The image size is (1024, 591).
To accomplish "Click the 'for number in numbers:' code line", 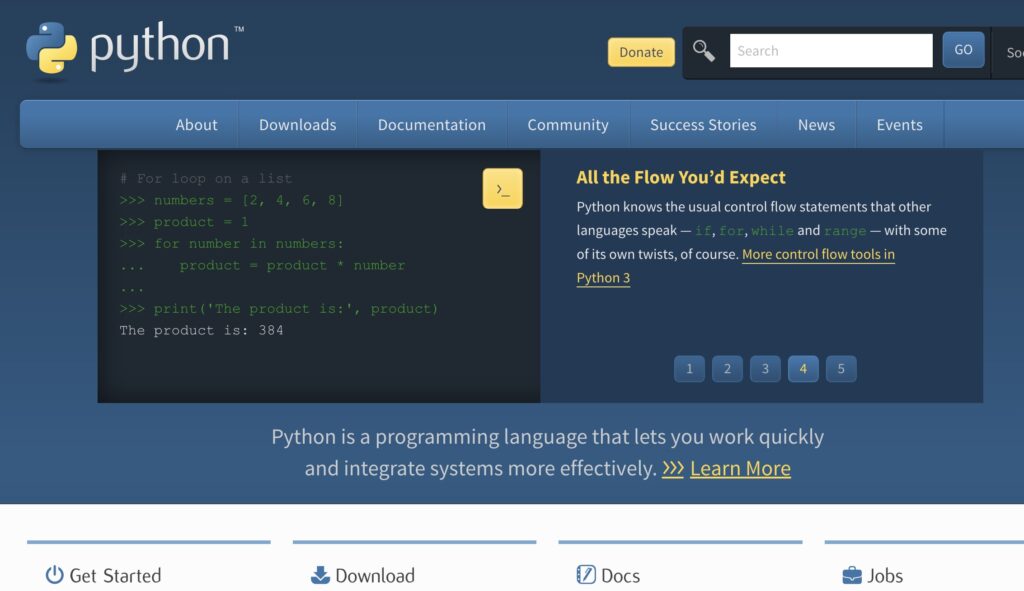I will [231, 244].
